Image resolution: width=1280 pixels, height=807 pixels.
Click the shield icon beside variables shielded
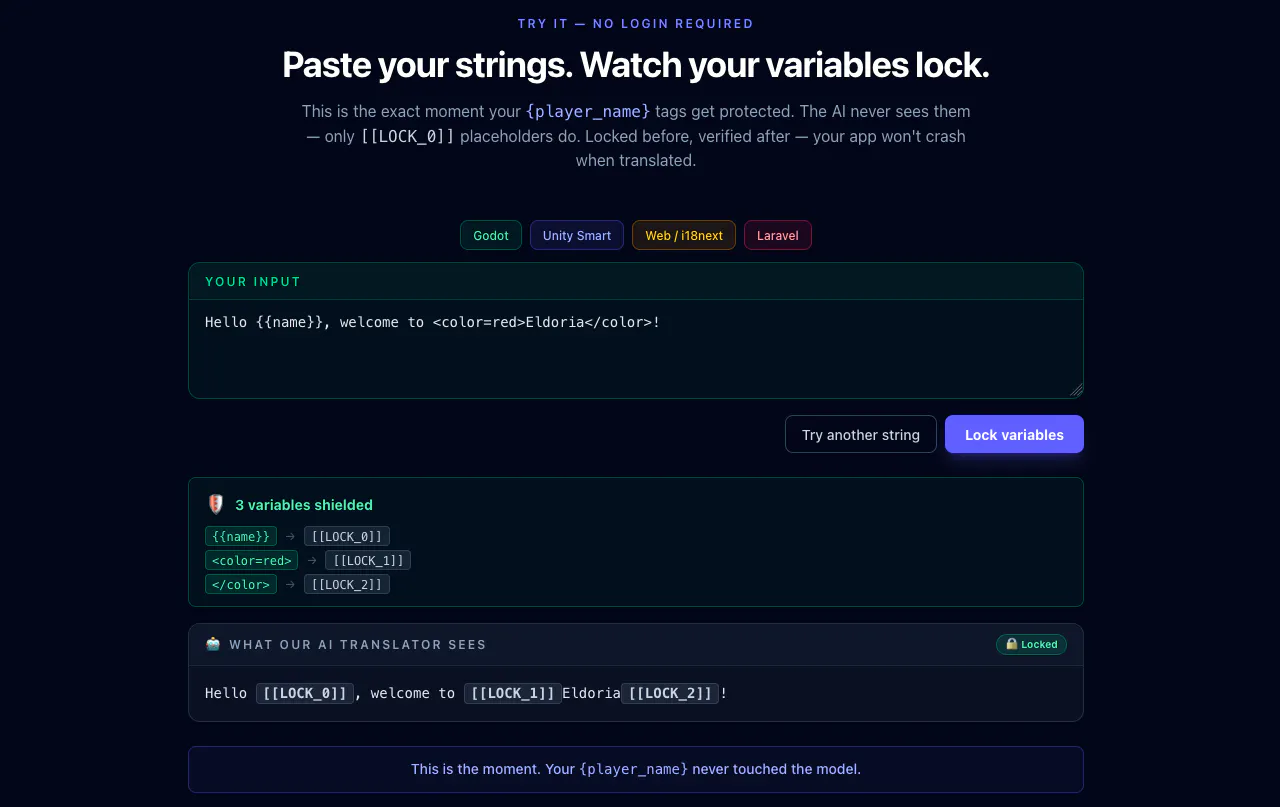click(x=215, y=505)
